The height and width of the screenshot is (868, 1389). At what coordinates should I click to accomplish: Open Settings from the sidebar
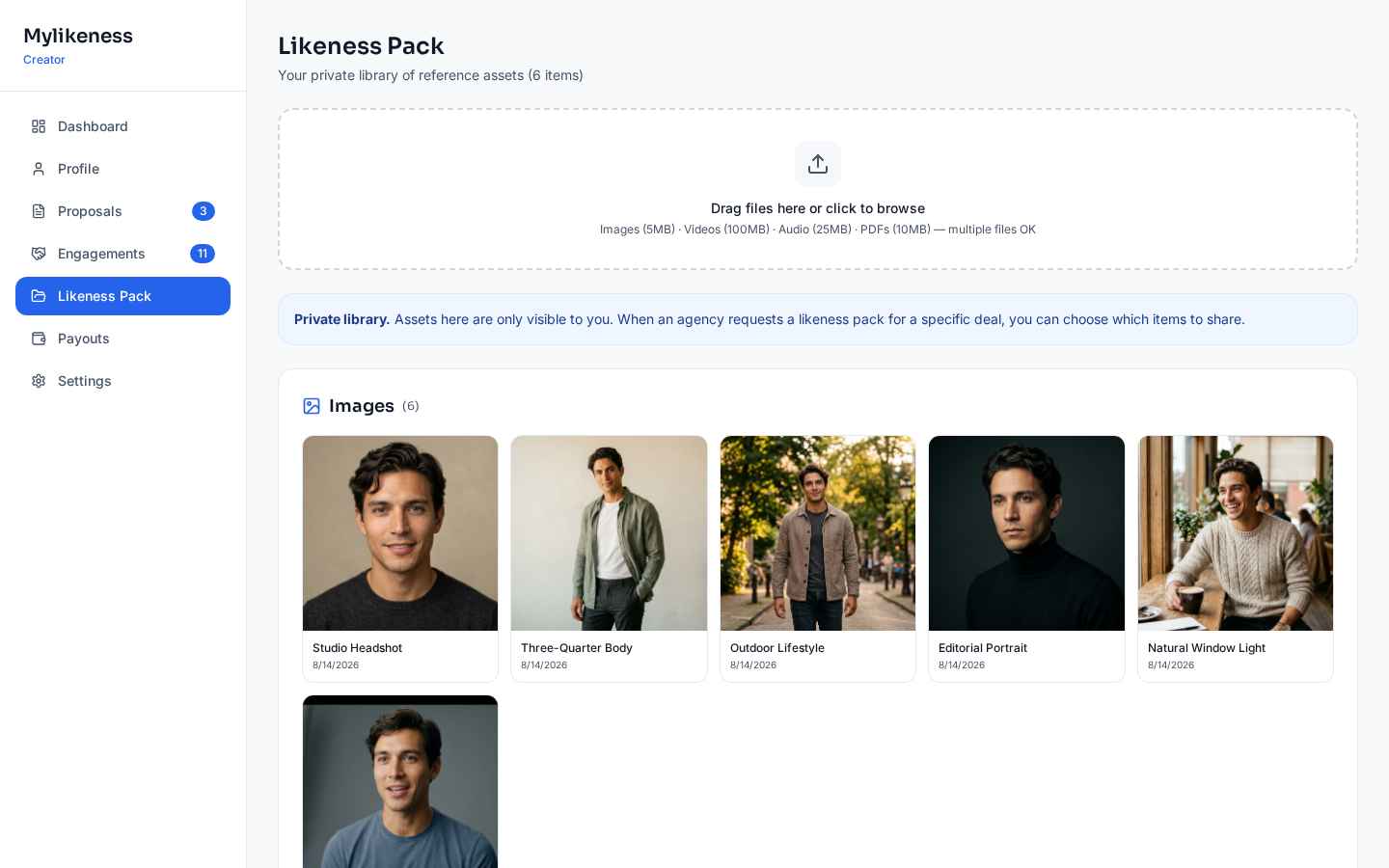pos(123,381)
